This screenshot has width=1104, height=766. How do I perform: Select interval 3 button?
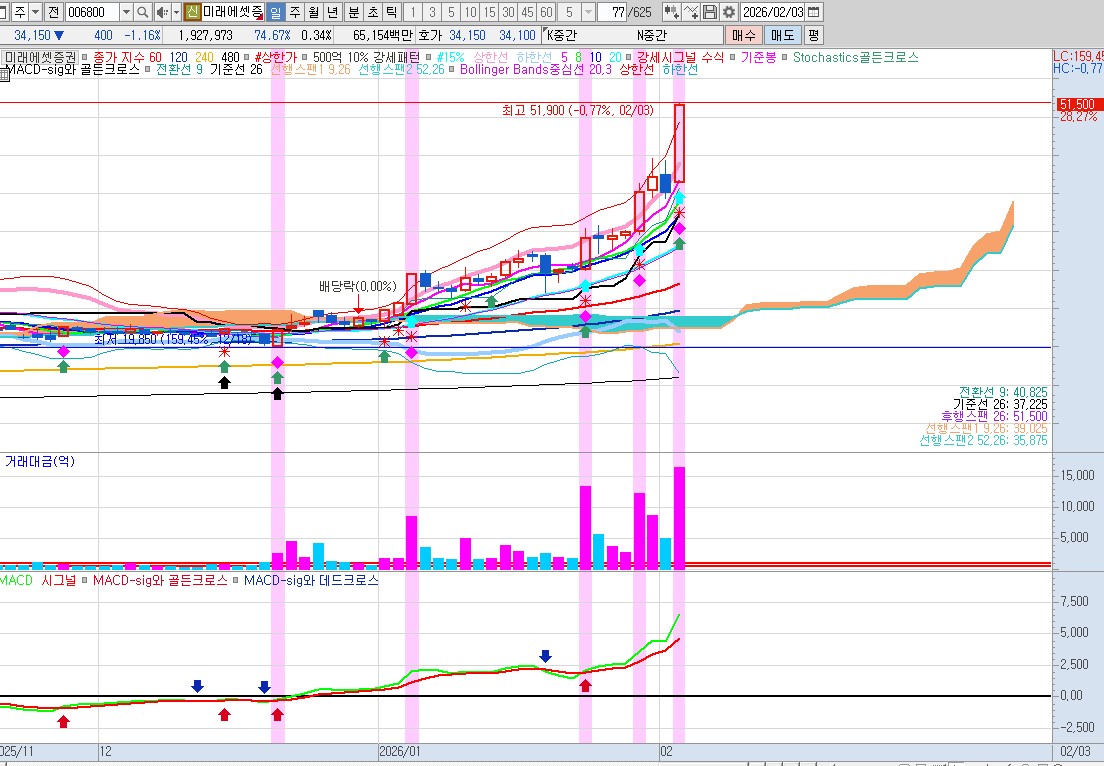432,12
